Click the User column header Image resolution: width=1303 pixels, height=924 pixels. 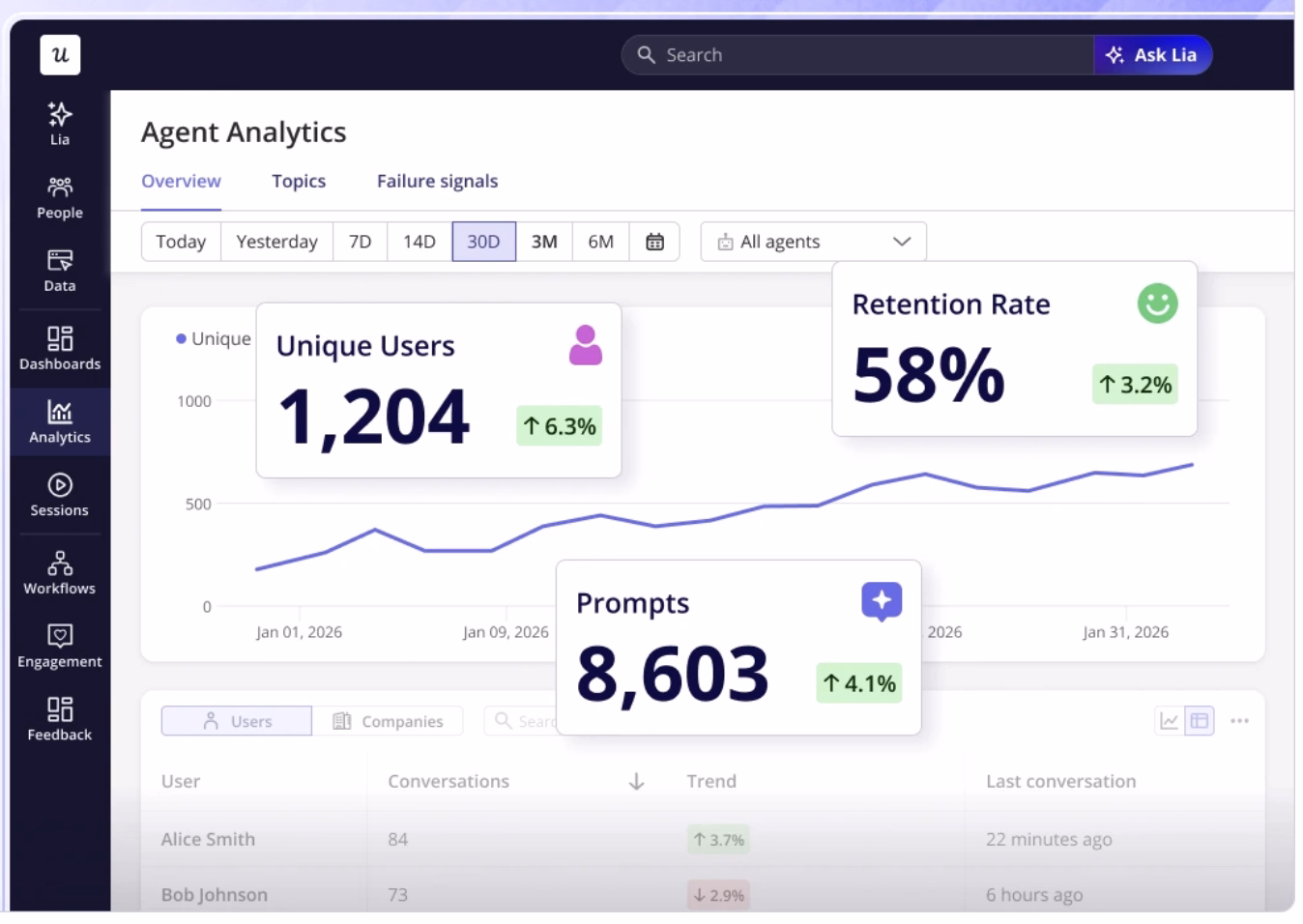(x=181, y=781)
